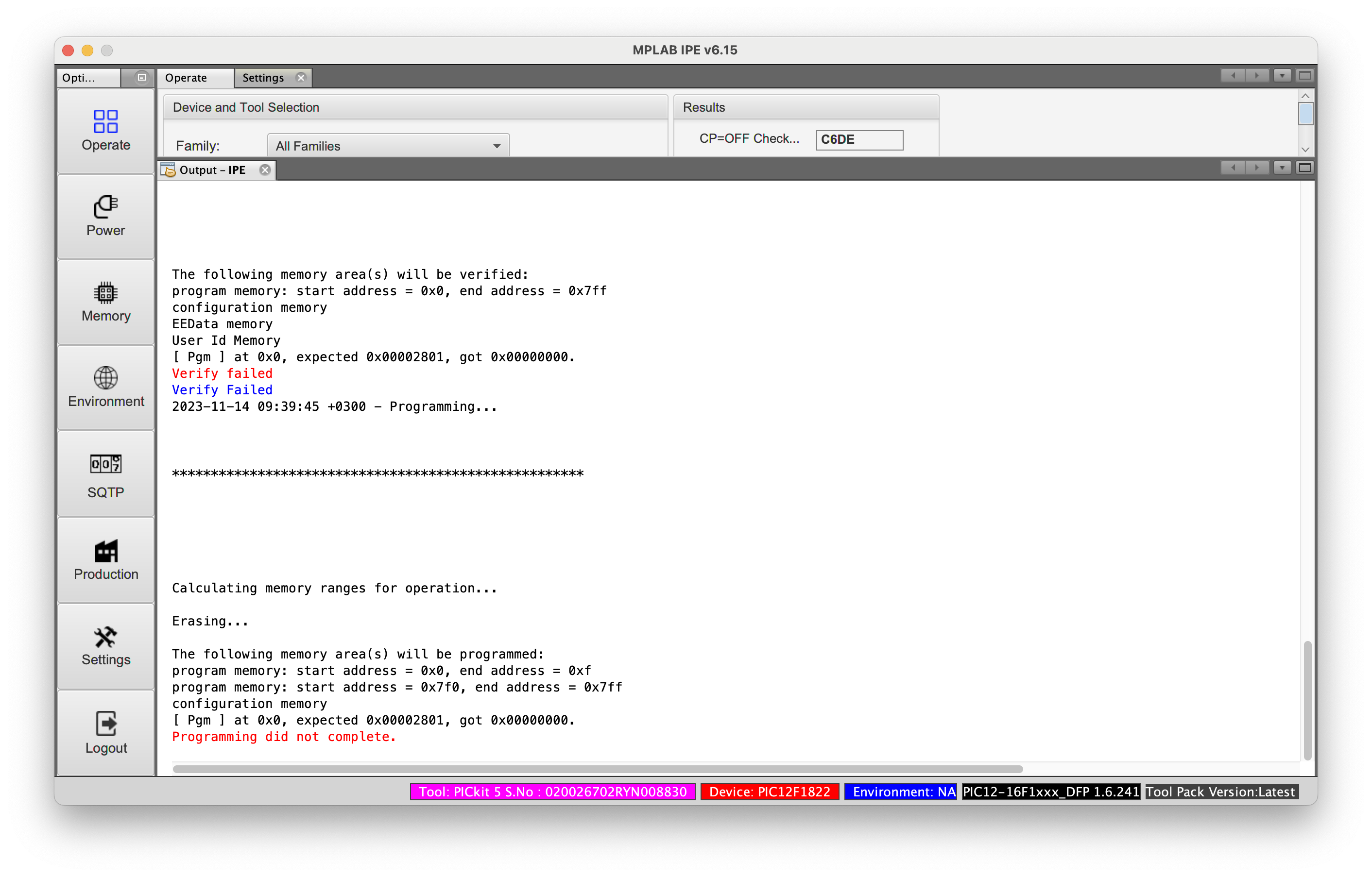This screenshot has height=877, width=1372.
Task: Open the Output panel tab list dropdown
Action: pyautogui.click(x=1282, y=168)
